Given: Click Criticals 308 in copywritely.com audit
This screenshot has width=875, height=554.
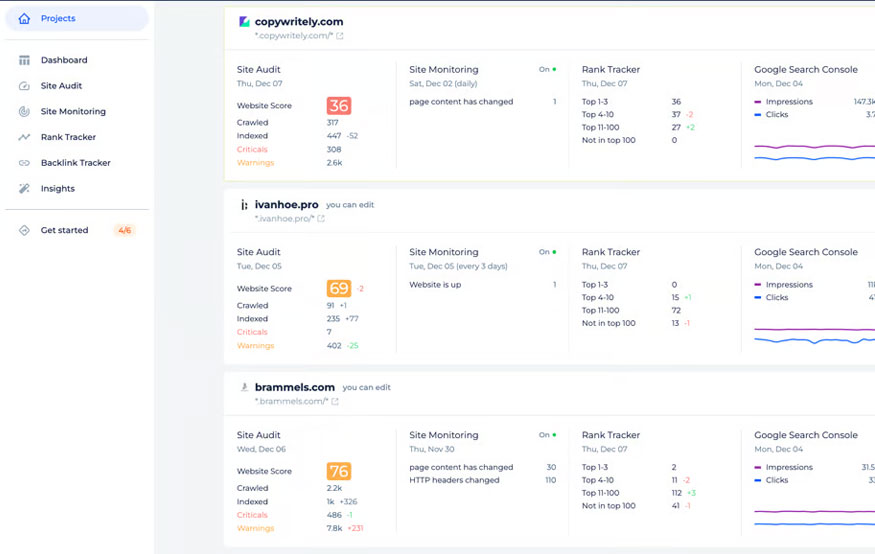Looking at the screenshot, I should coord(289,150).
